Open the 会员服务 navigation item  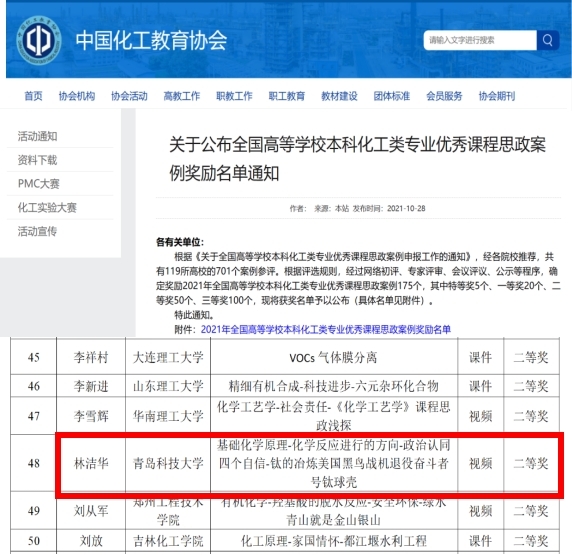[x=444, y=96]
